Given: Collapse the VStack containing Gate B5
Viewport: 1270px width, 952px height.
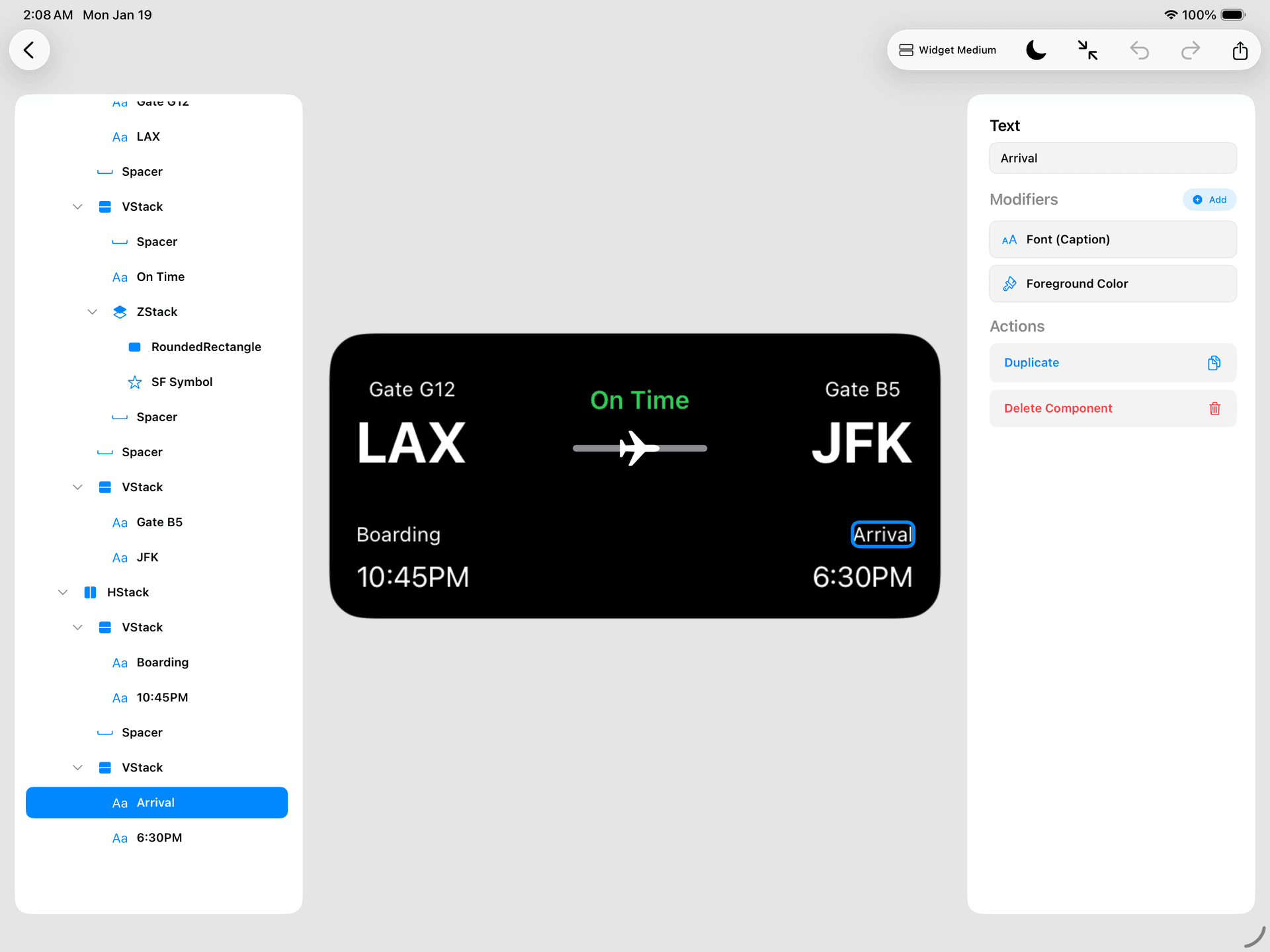Looking at the screenshot, I should pyautogui.click(x=77, y=487).
